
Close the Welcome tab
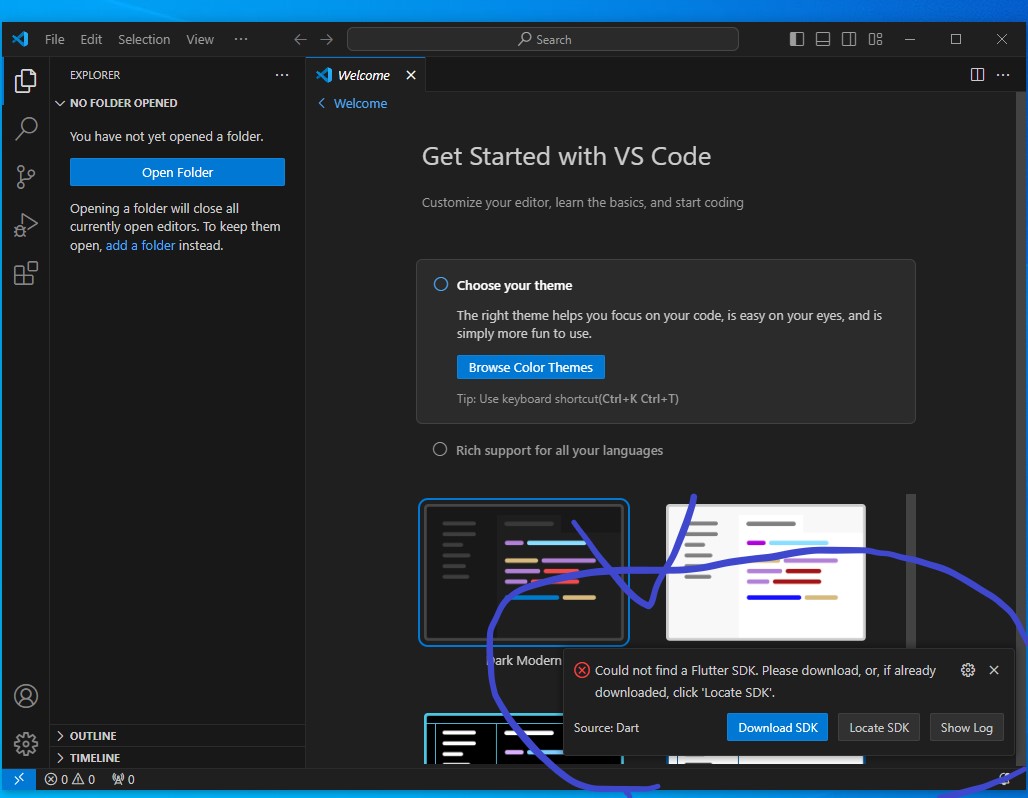click(x=411, y=75)
